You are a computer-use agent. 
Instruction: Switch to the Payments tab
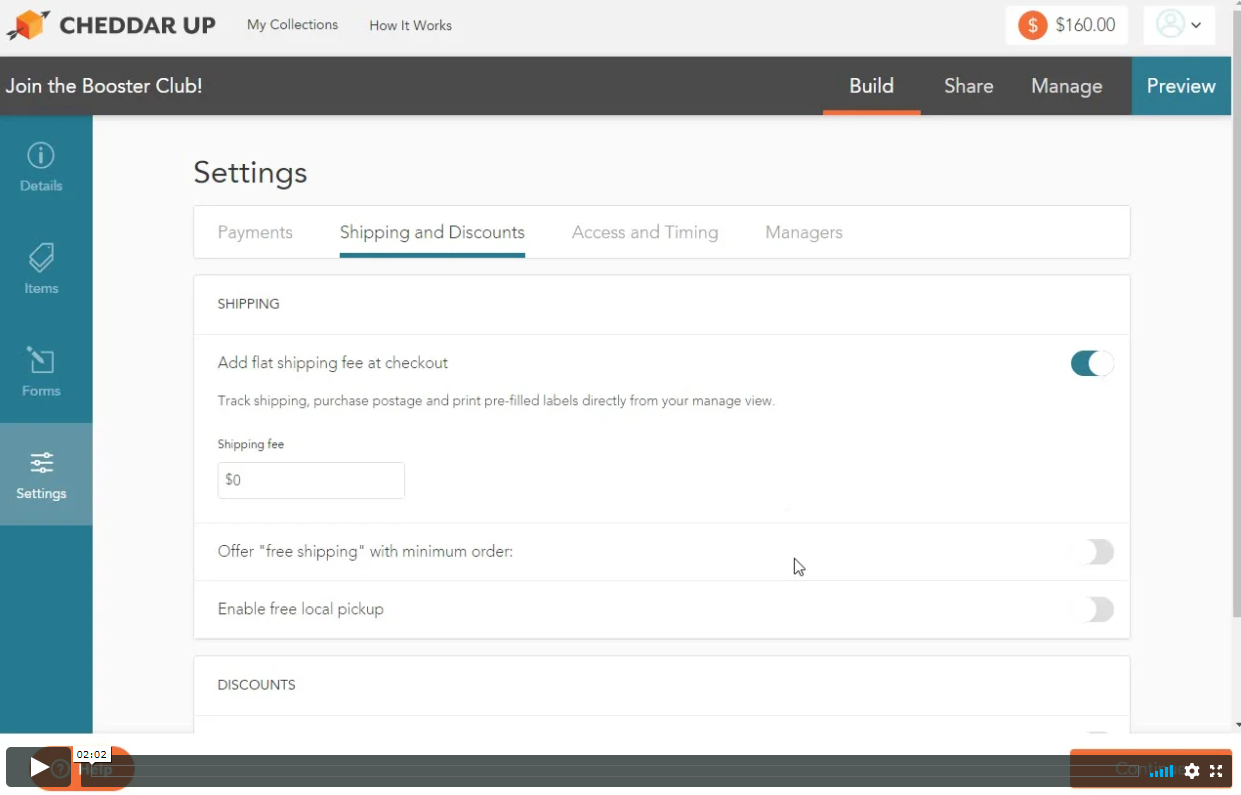255,232
